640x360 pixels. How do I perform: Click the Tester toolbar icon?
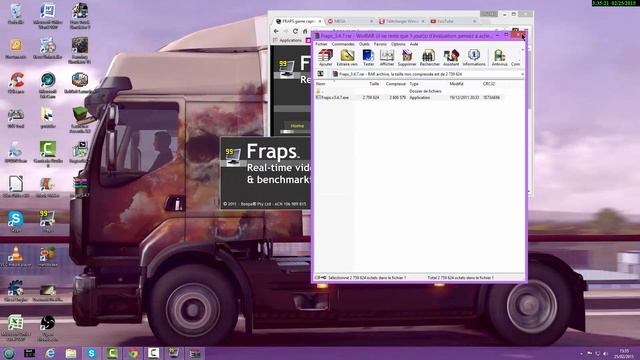tap(368, 58)
